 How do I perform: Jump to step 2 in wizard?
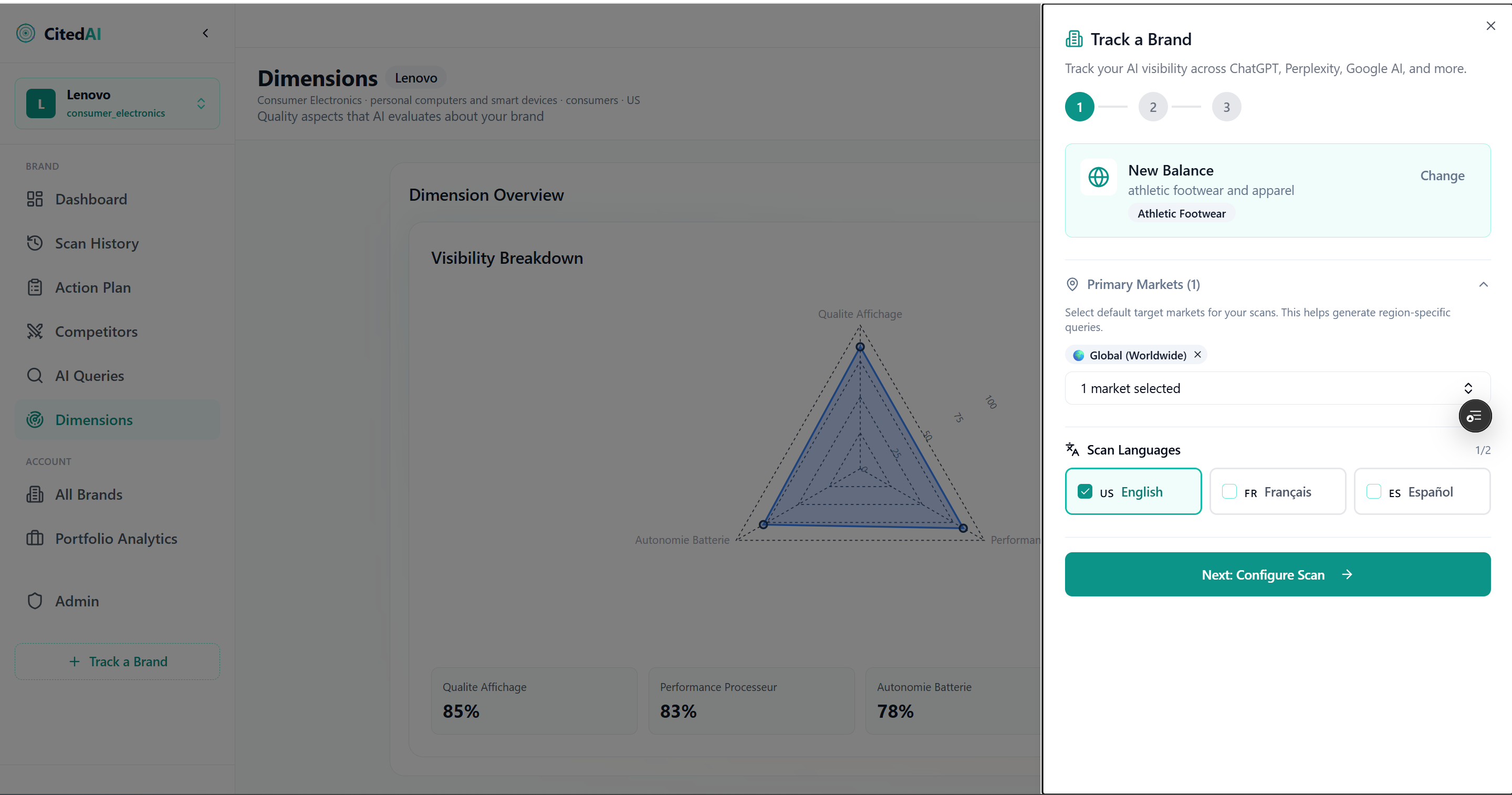[x=1153, y=107]
